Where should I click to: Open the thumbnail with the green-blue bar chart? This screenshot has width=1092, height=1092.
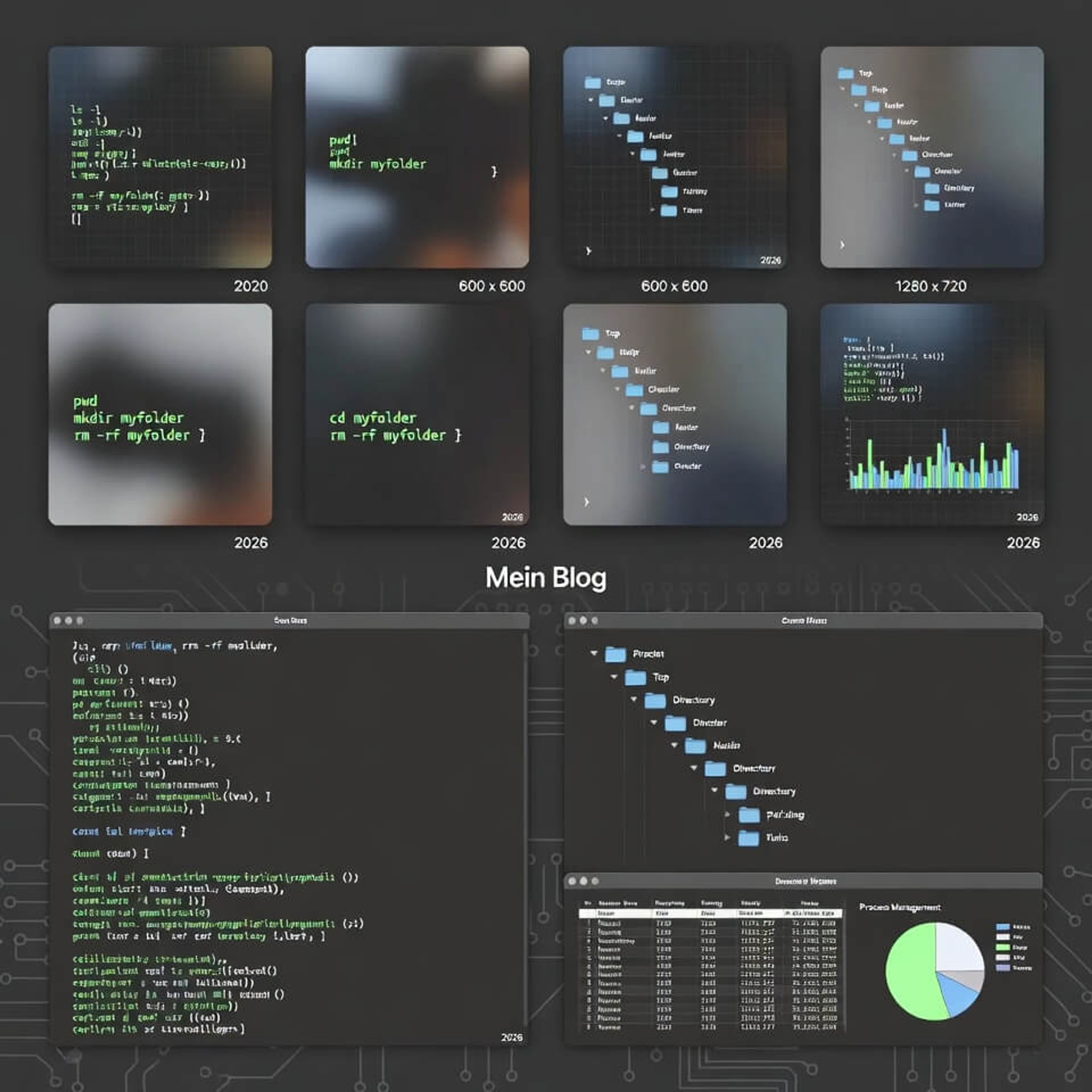932,414
